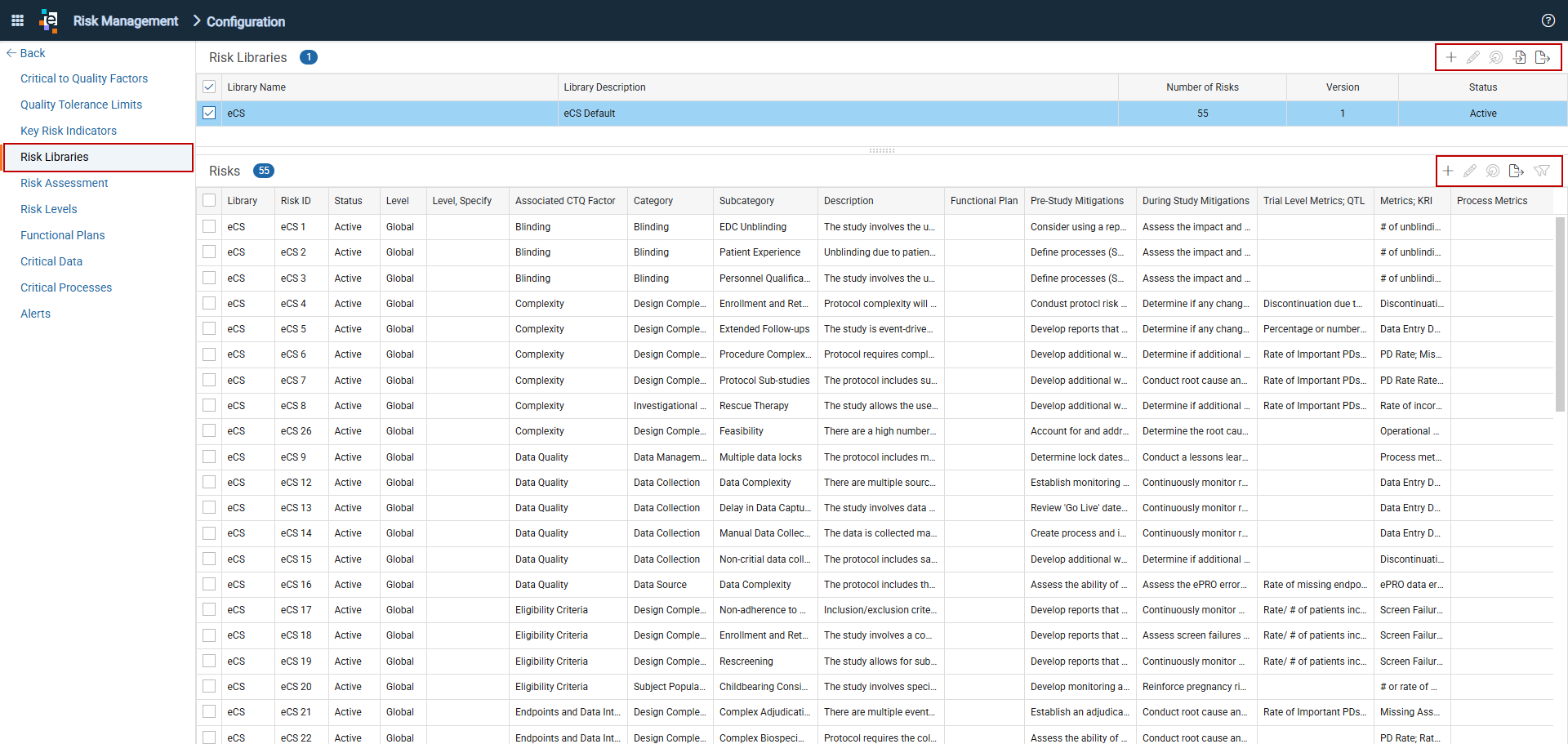1568x744 pixels.
Task: Toggle the select-all checkbox in Risk Libraries header
Action: (209, 87)
